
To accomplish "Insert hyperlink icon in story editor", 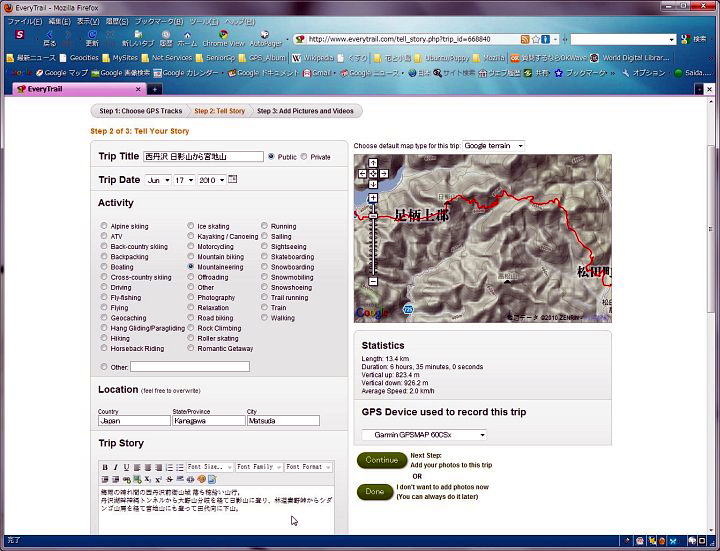I will tap(126, 479).
